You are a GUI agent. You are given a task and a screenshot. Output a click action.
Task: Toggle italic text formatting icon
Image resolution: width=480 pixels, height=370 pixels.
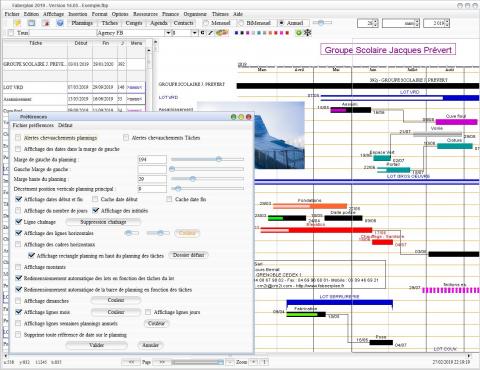coord(210,33)
